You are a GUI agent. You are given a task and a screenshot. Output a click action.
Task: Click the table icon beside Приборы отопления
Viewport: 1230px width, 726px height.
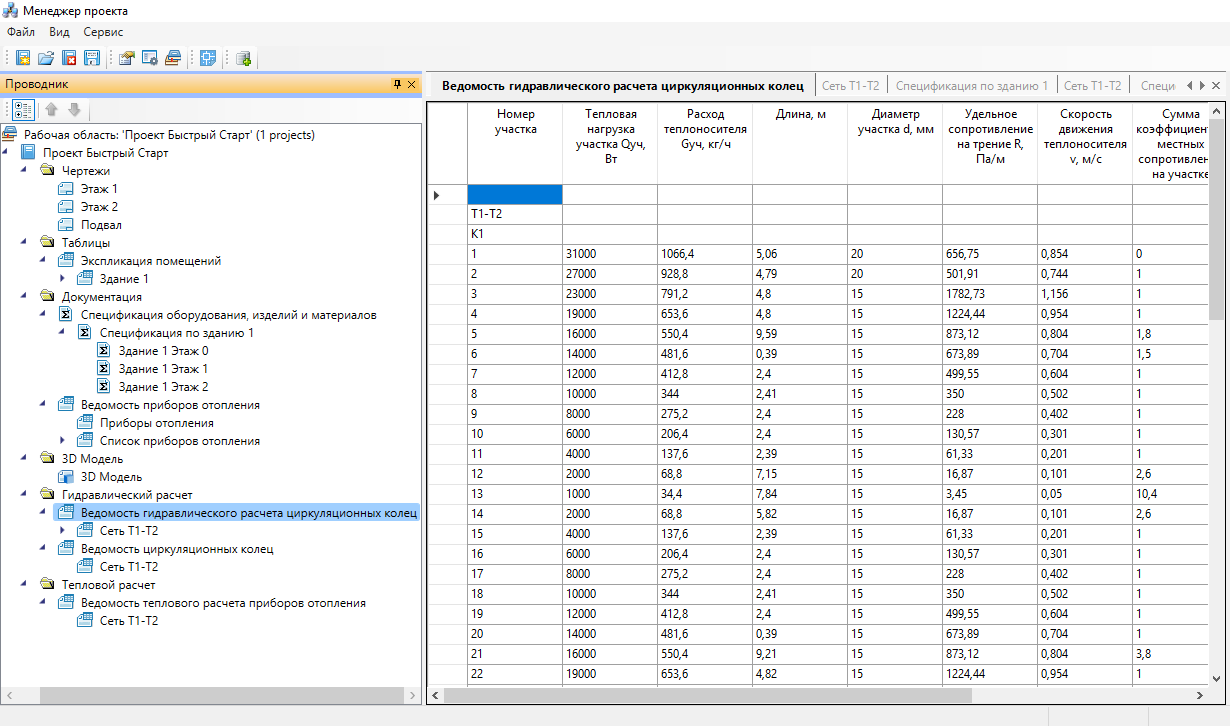pos(85,423)
